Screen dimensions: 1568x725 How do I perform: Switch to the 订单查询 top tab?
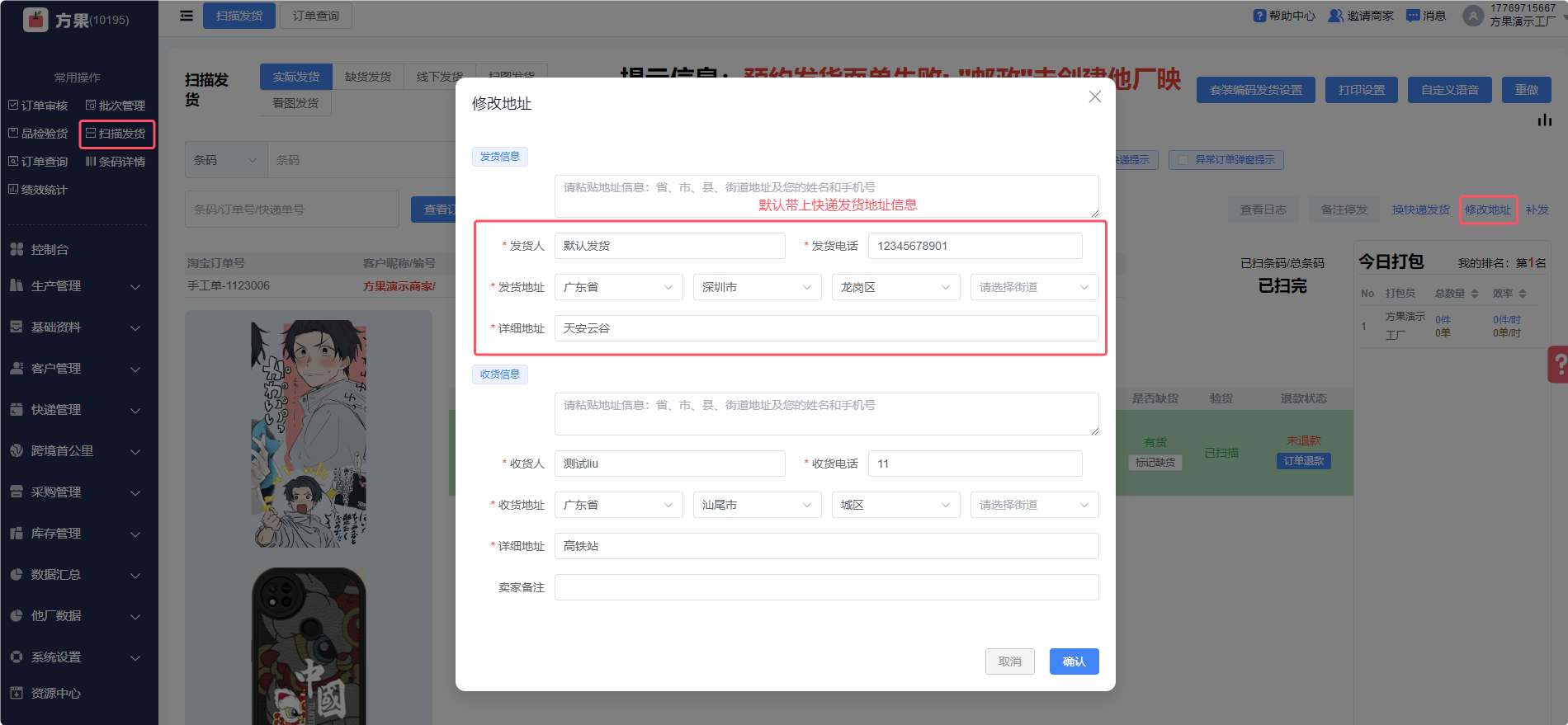tap(315, 16)
